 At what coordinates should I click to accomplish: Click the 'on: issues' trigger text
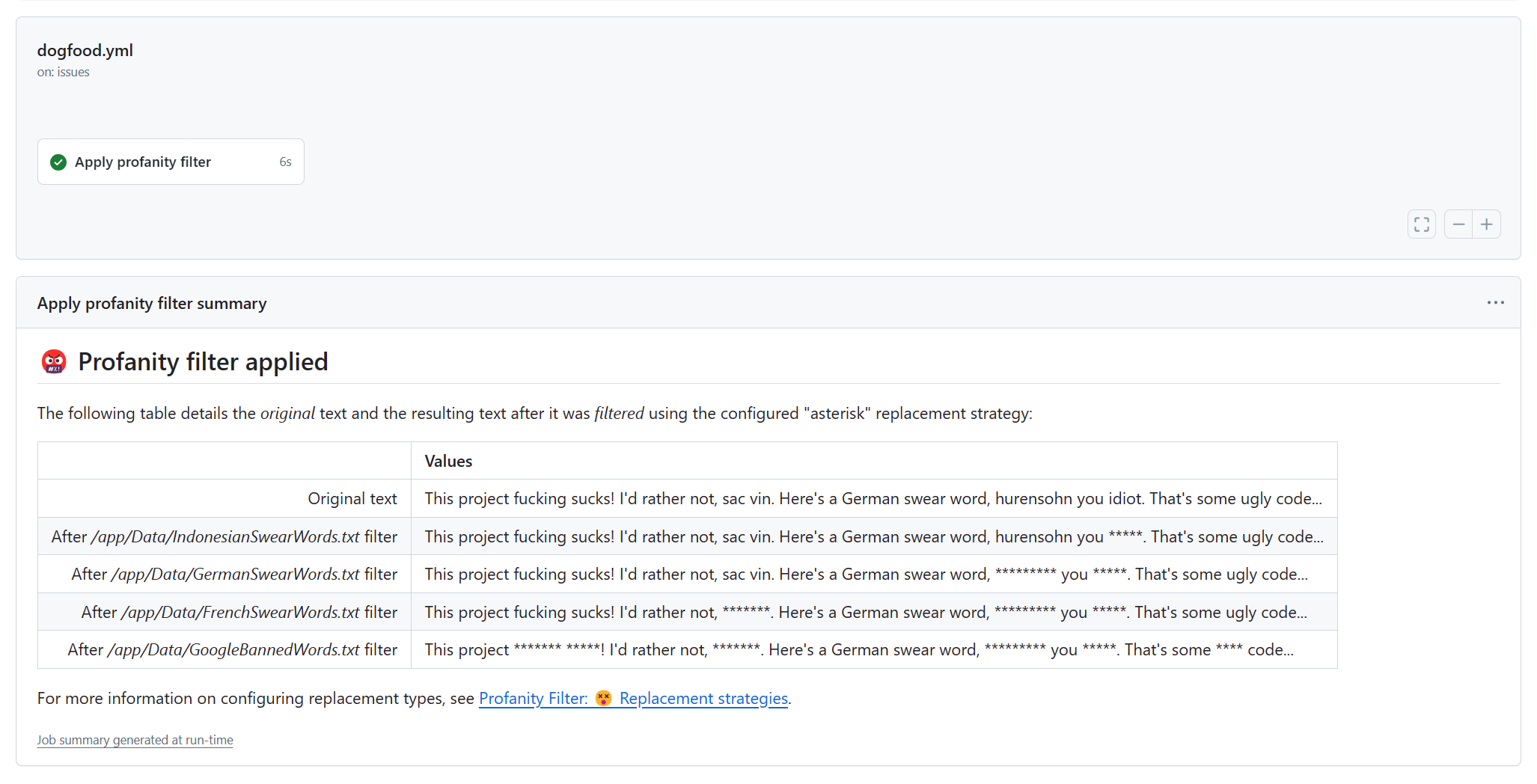coord(64,72)
